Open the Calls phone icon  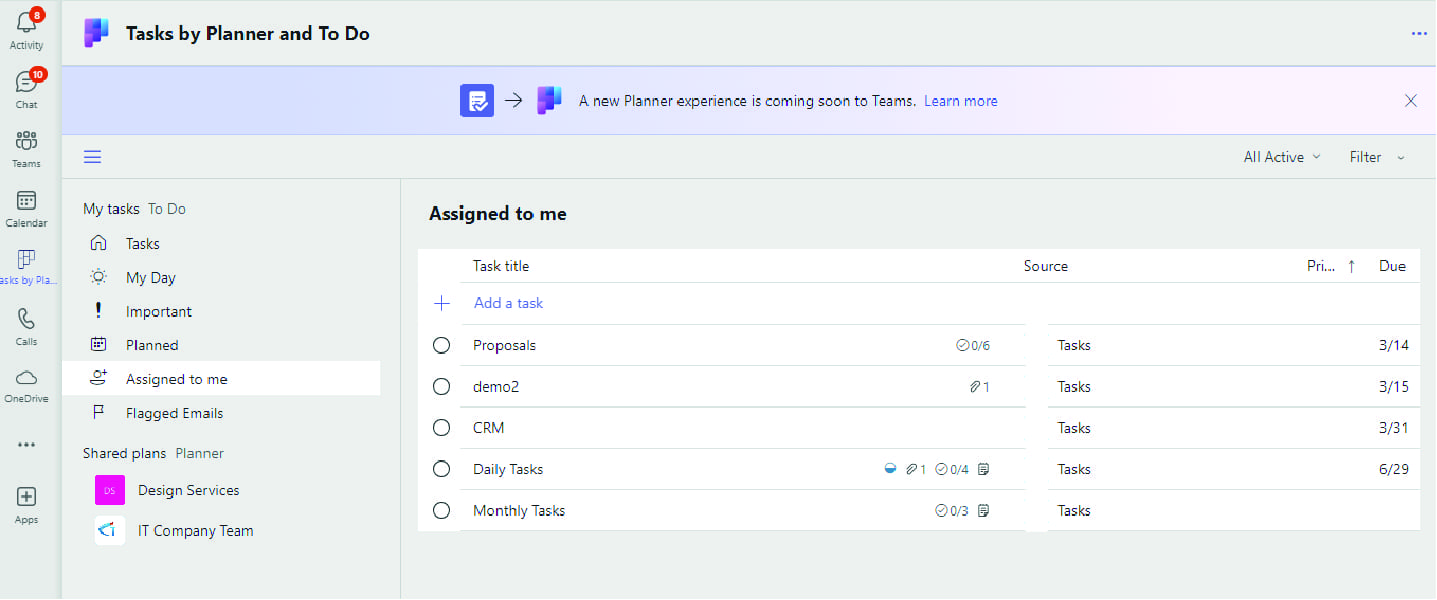click(27, 319)
